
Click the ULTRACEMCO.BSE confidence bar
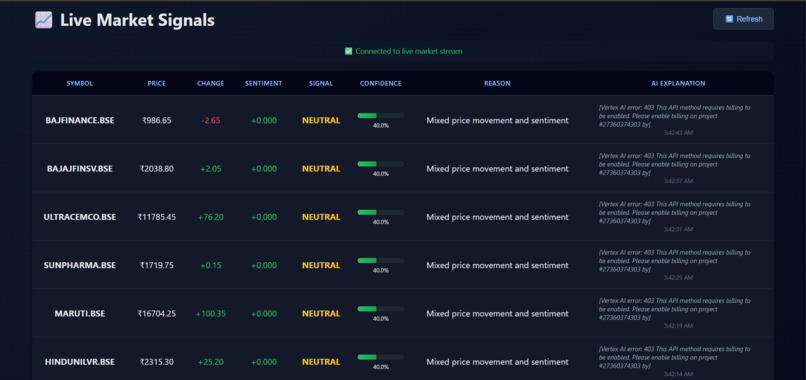click(x=381, y=212)
